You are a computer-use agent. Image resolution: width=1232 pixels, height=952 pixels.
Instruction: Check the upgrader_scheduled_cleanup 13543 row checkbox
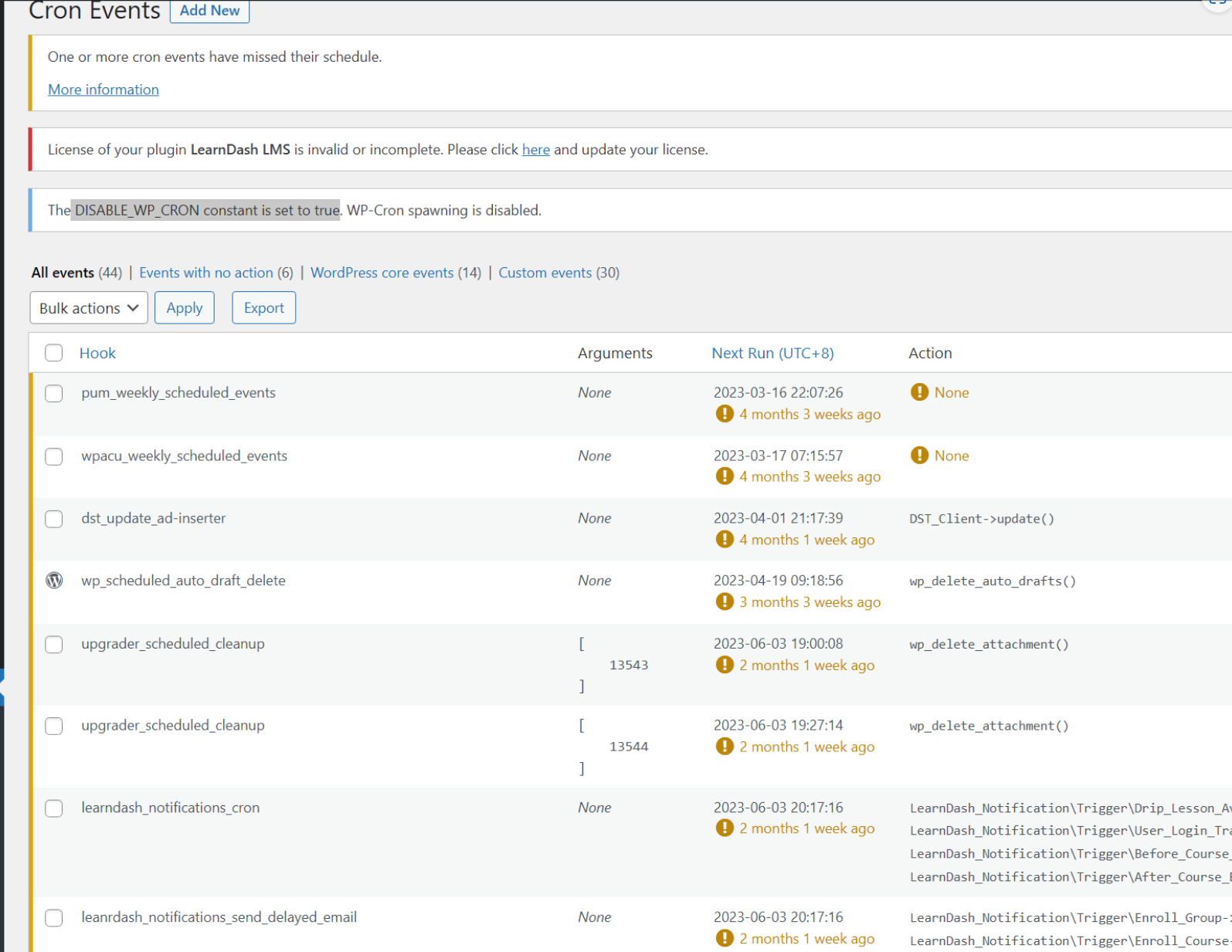54,644
